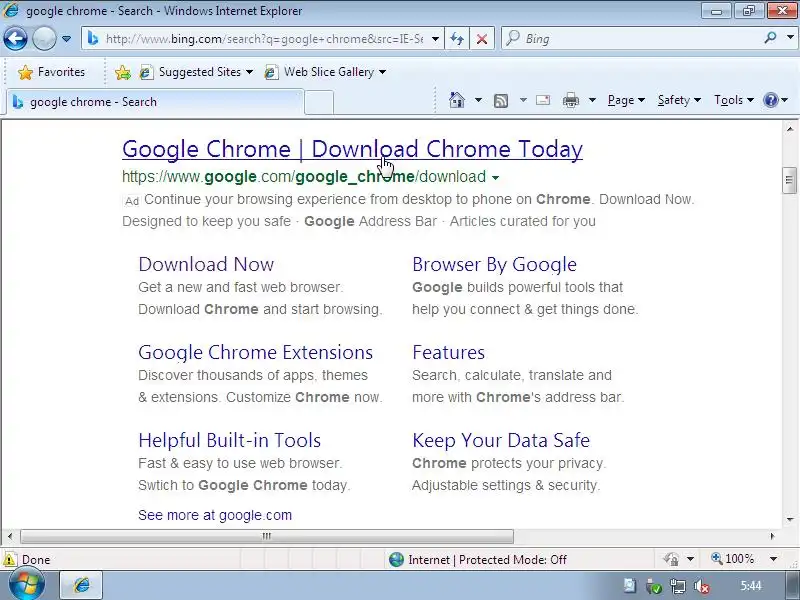This screenshot has height=600, width=800.
Task: Click the Add to Favorites Bar icon
Action: point(122,72)
